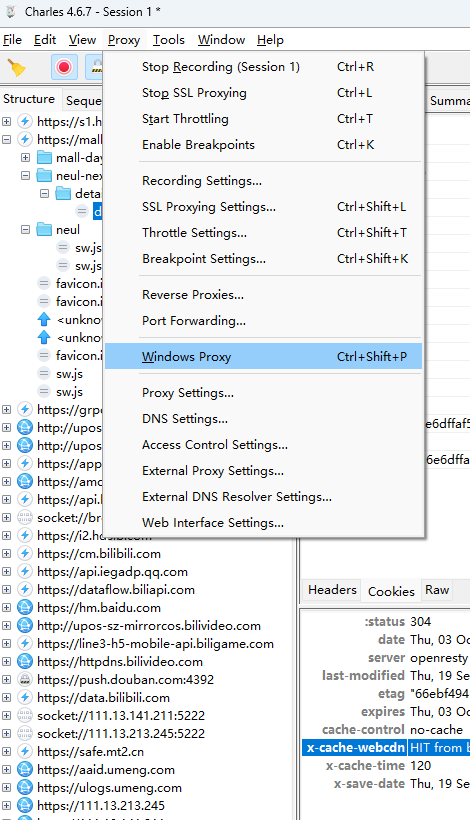The height and width of the screenshot is (820, 470).
Task: Choose Port Forwarding...
Action: click(263, 321)
